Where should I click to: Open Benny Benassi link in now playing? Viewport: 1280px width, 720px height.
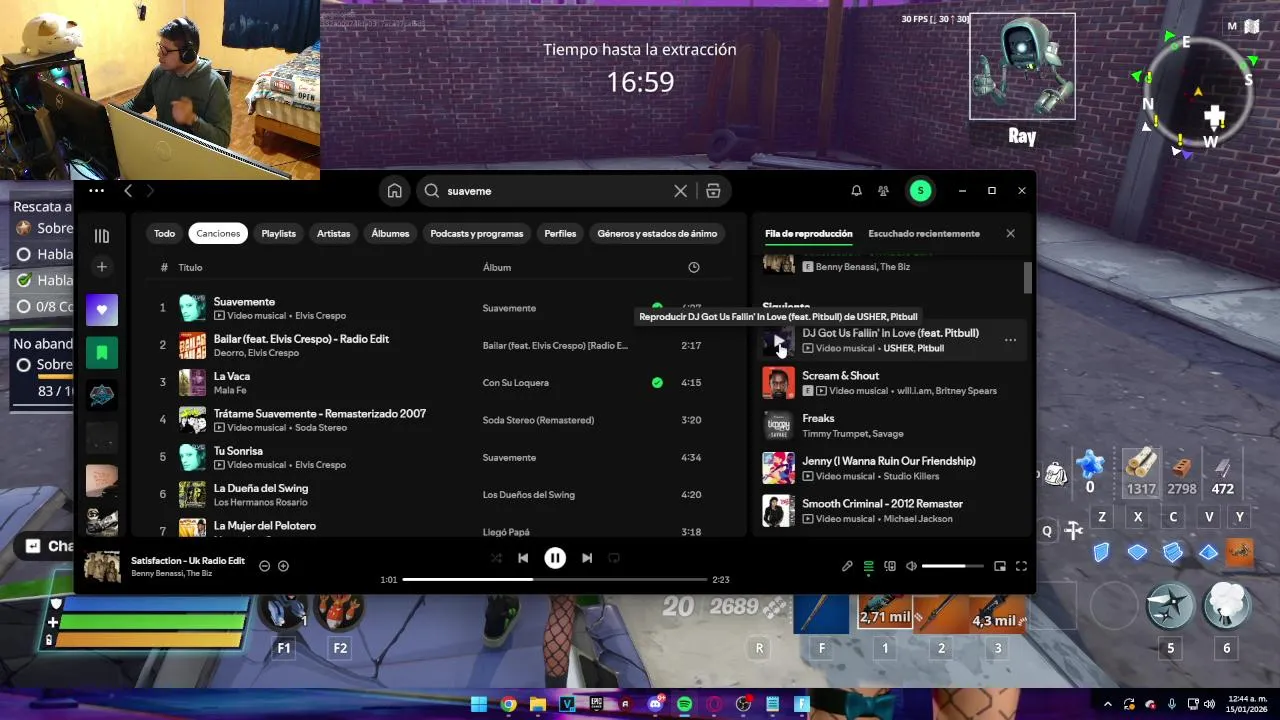[x=157, y=574]
